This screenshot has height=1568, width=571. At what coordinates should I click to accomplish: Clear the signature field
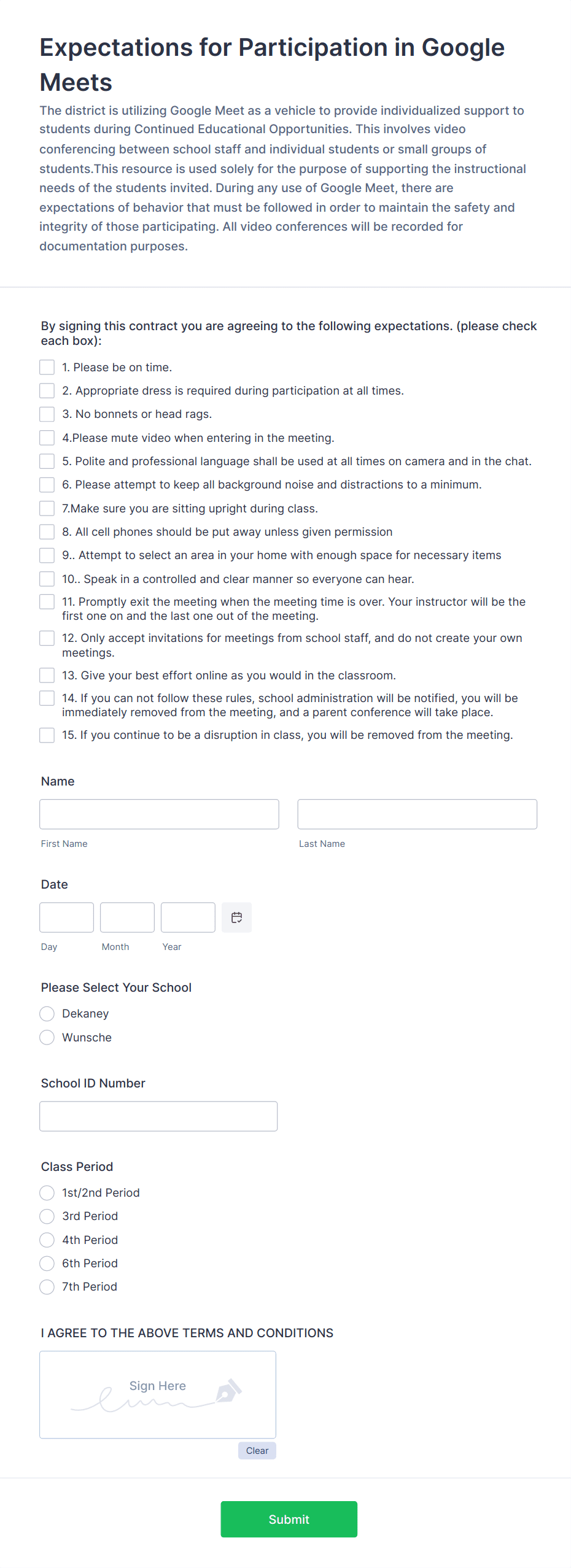[257, 1450]
